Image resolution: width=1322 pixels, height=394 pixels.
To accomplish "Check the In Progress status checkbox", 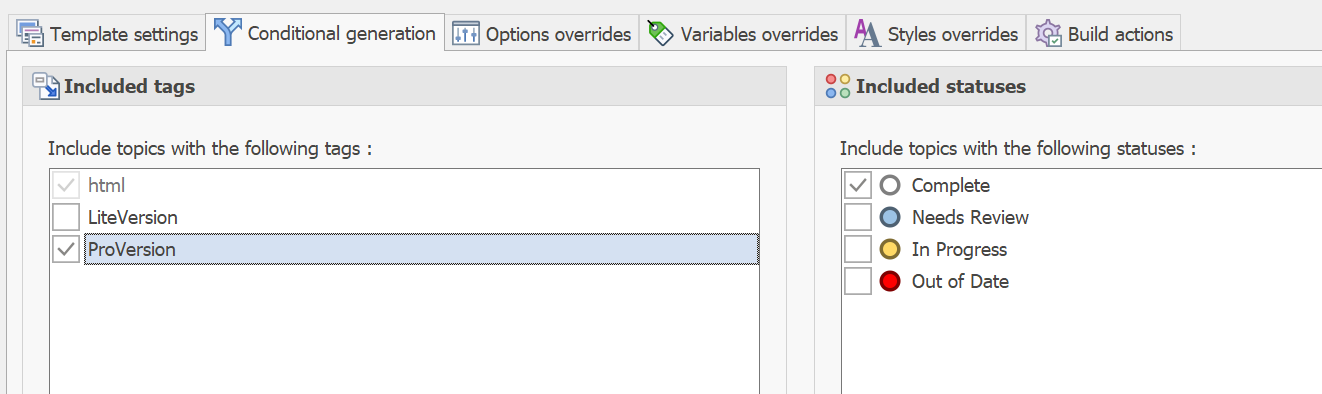I will pos(858,249).
